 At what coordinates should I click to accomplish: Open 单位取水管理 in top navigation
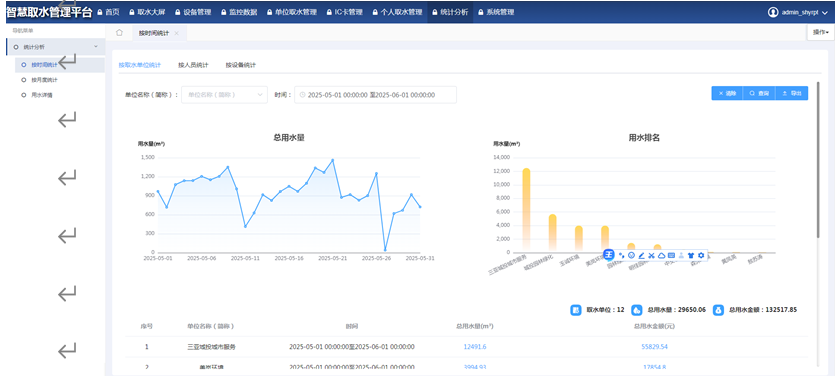coord(292,12)
